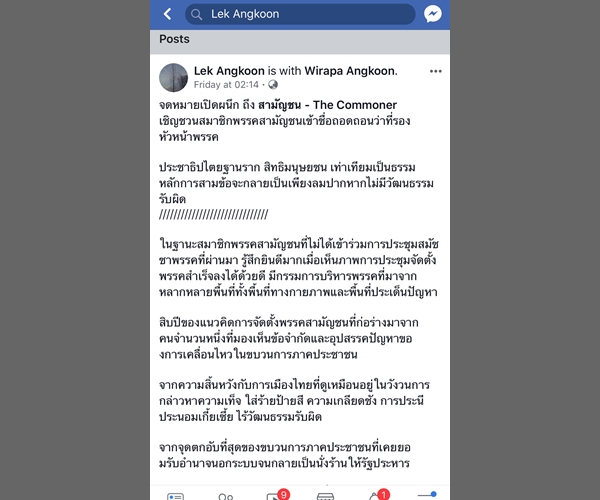Open the Wirapa Angkoon tagged profile link
600x500 pixels.
pyautogui.click(x=351, y=71)
